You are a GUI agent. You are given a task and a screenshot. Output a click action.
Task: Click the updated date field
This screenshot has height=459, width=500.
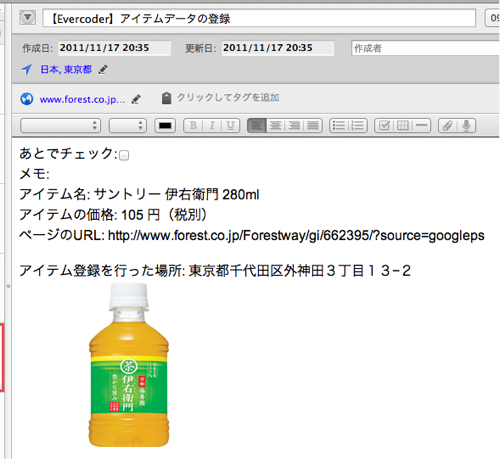click(x=278, y=48)
